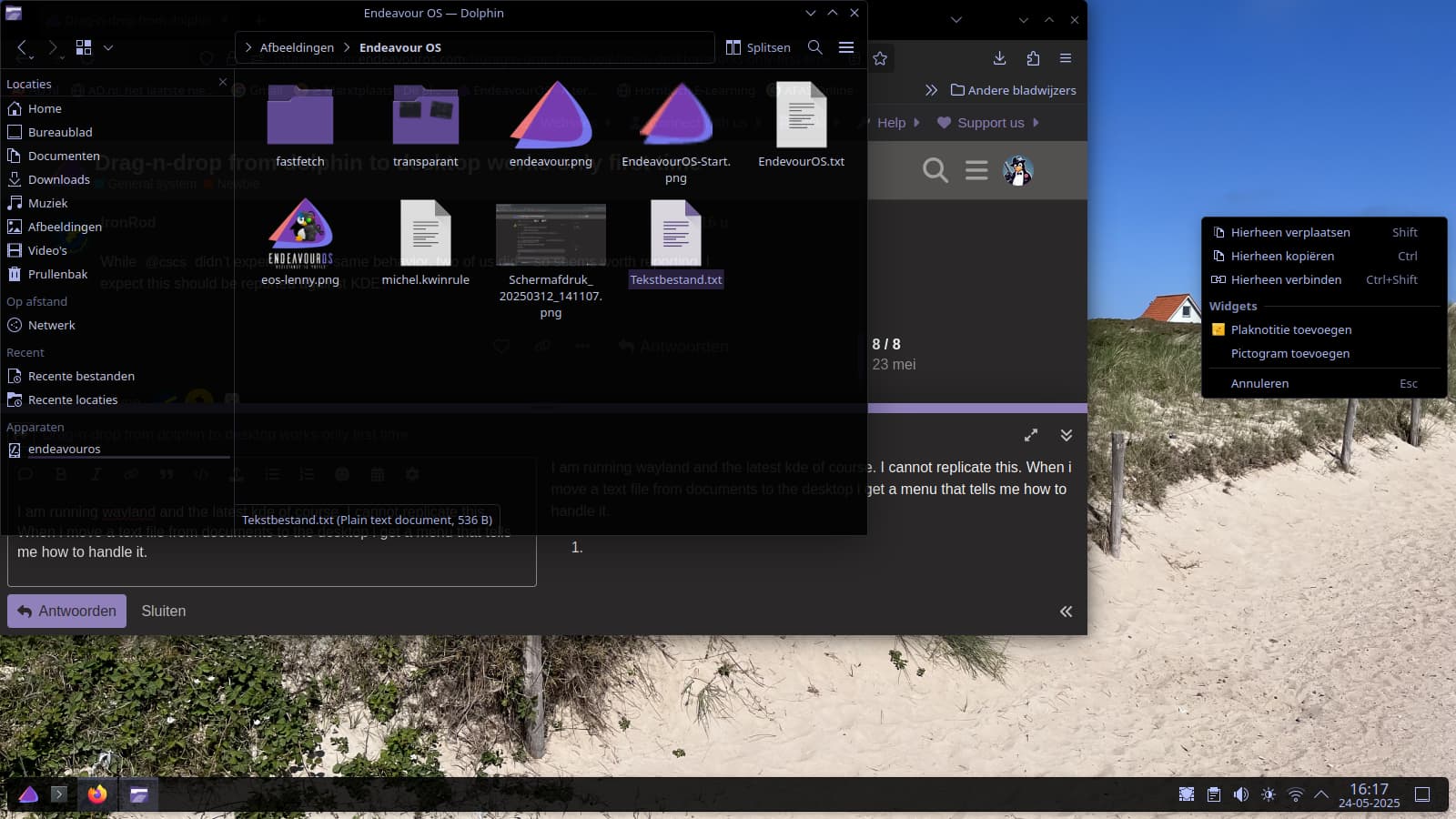Toggle composer fullscreen expand icon
Viewport: 1456px width, 819px height.
(x=1031, y=435)
